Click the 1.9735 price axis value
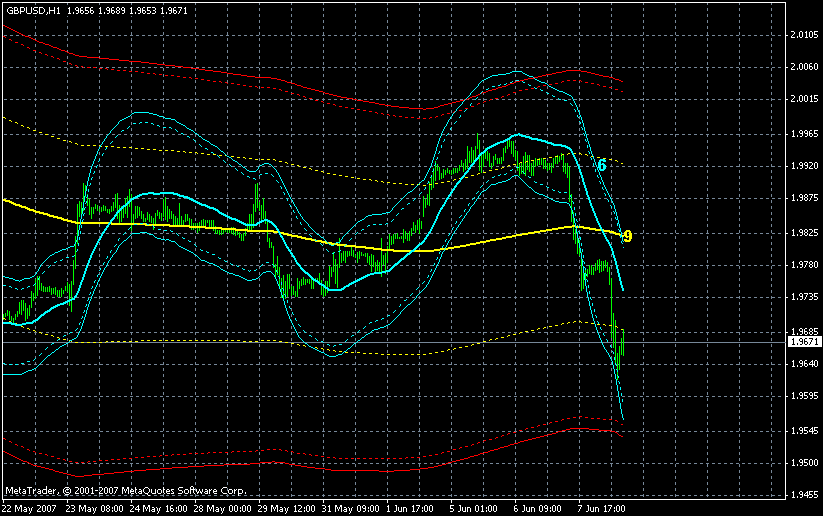The height and width of the screenshot is (516, 823). pyautogui.click(x=805, y=297)
